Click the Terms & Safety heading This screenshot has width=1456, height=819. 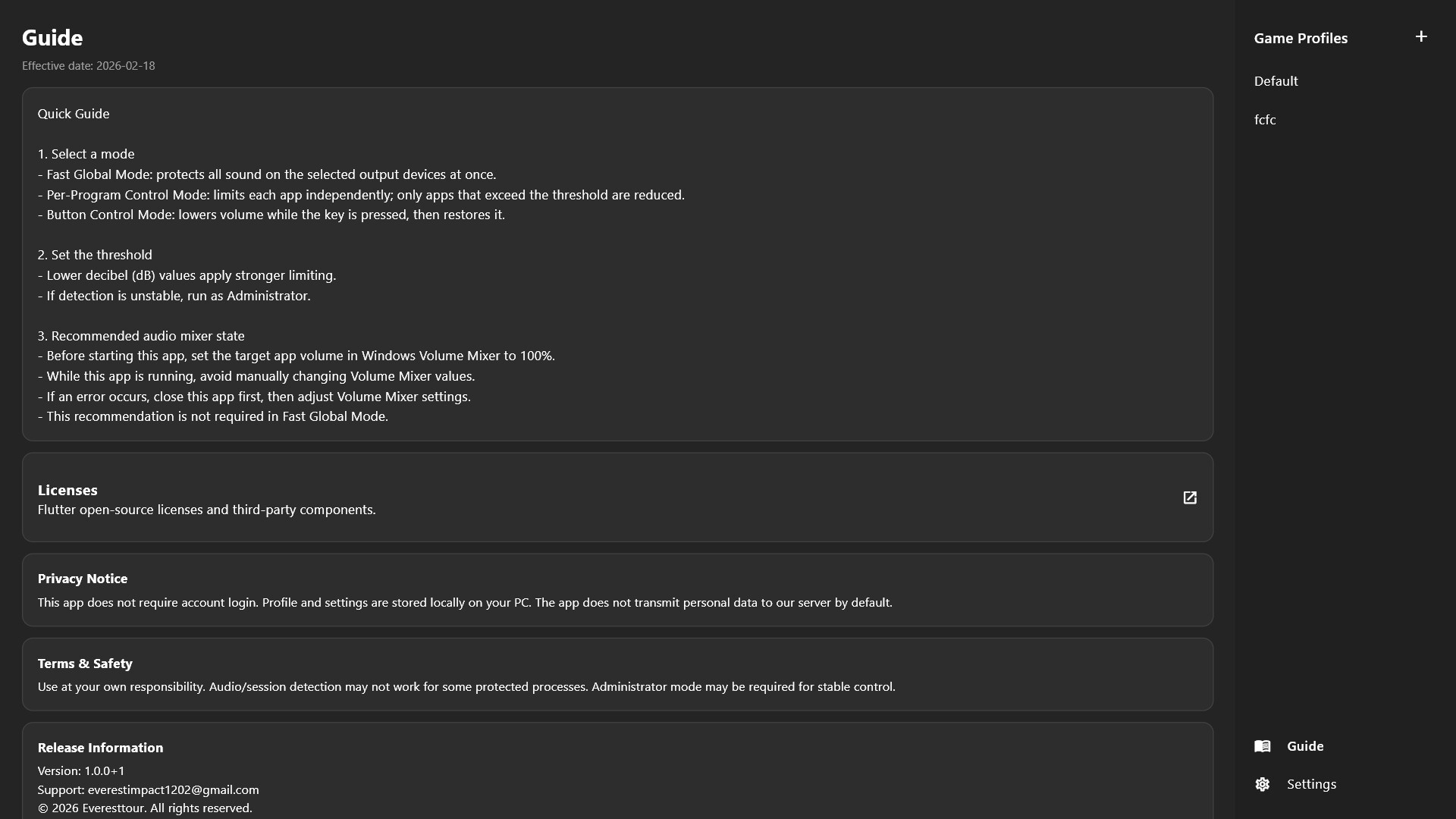click(x=85, y=664)
